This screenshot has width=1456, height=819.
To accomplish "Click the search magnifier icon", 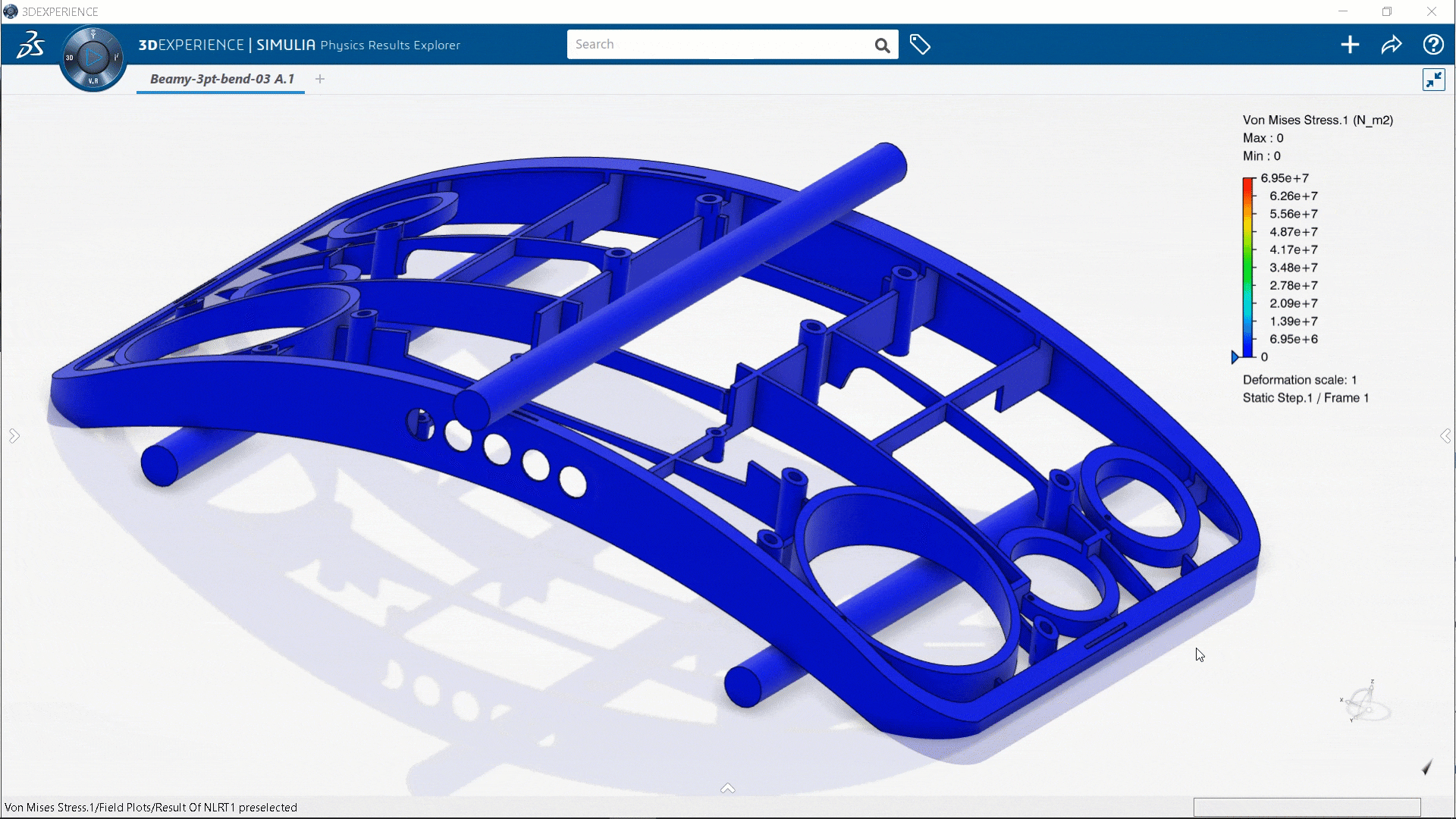I will point(882,45).
